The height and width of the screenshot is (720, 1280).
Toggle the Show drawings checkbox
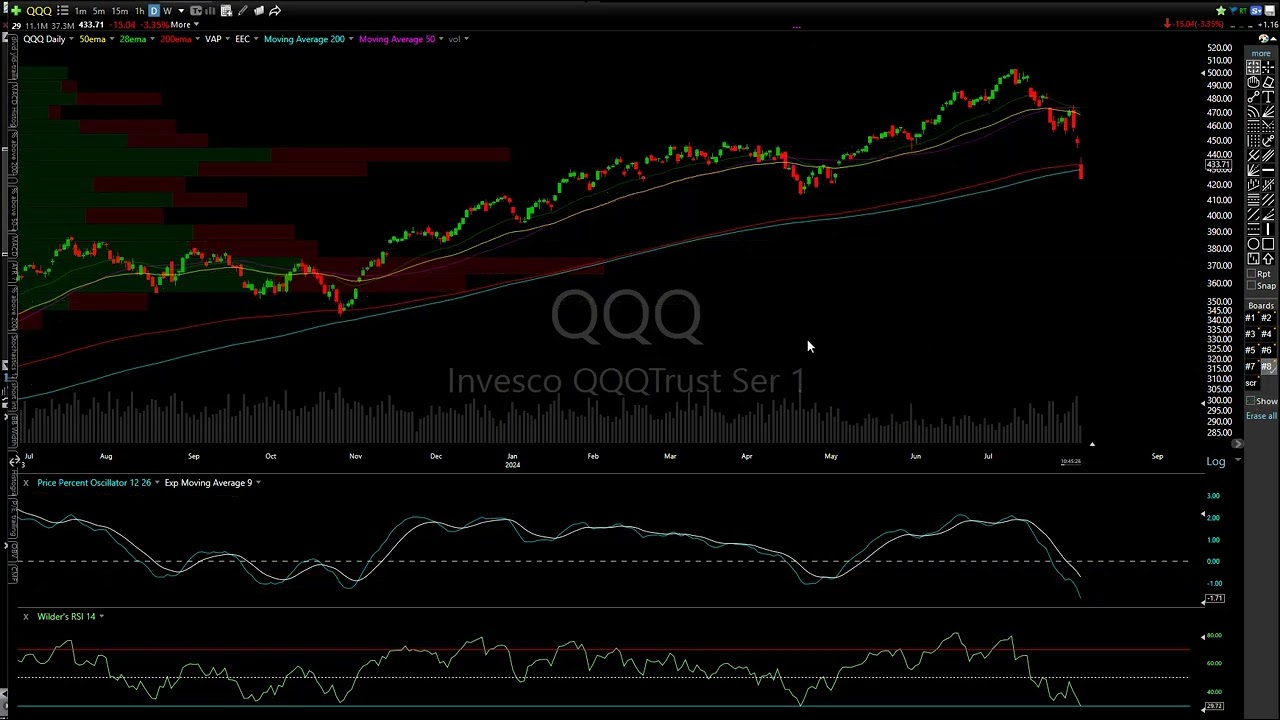click(1251, 400)
